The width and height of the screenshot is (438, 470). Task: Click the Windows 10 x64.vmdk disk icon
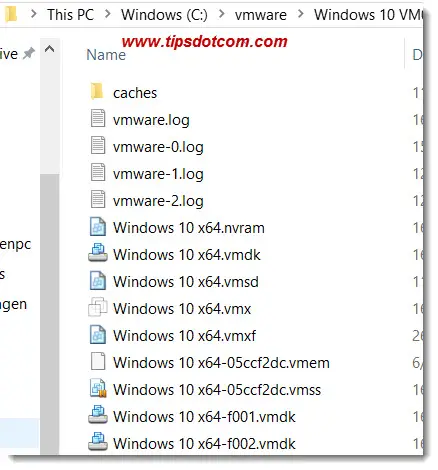[98, 253]
